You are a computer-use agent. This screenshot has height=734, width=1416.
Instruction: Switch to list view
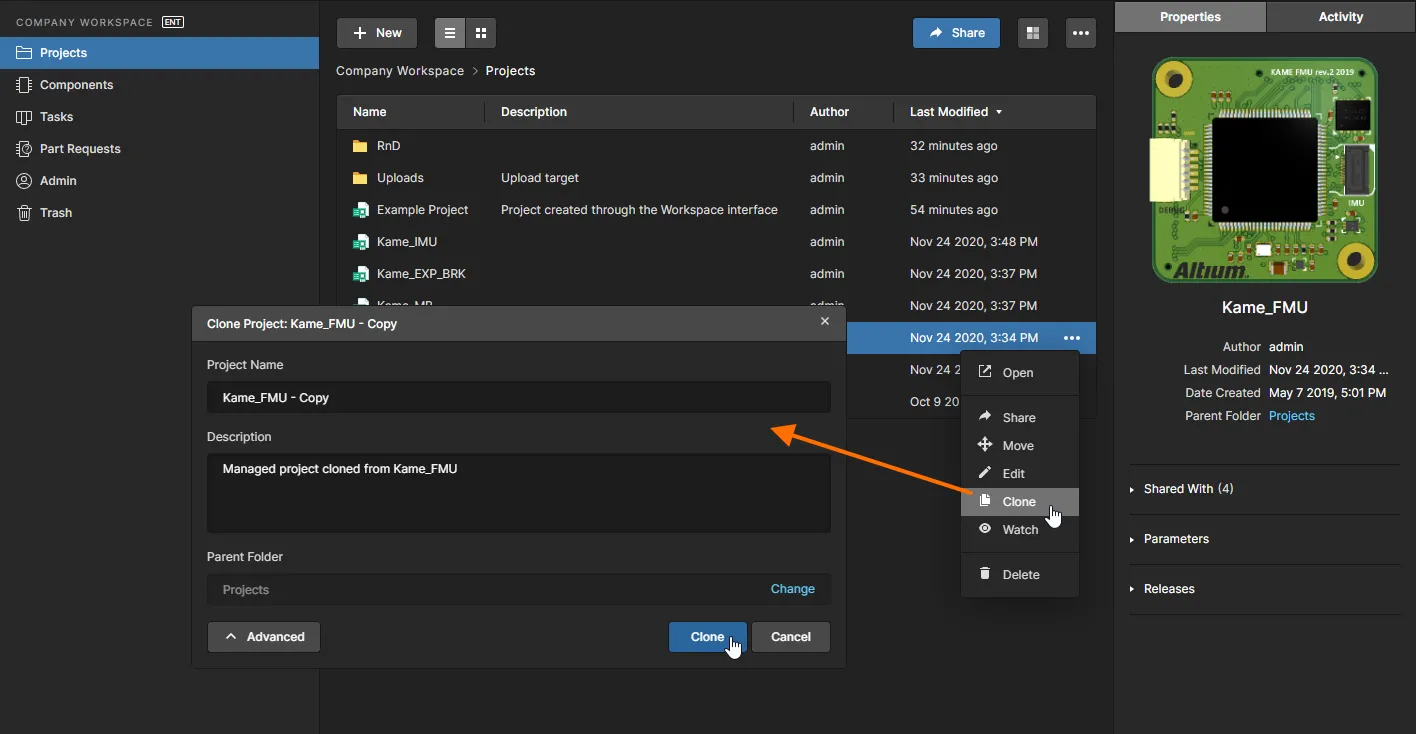[450, 33]
